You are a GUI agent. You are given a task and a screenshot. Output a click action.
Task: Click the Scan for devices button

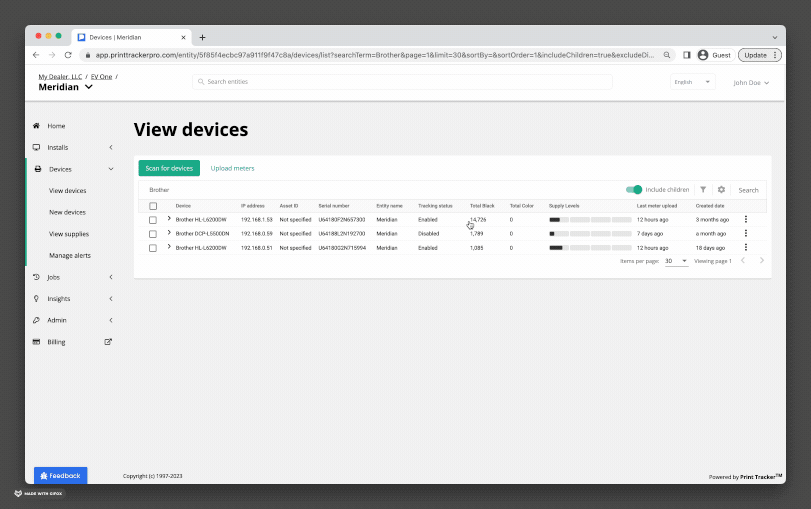coord(169,168)
